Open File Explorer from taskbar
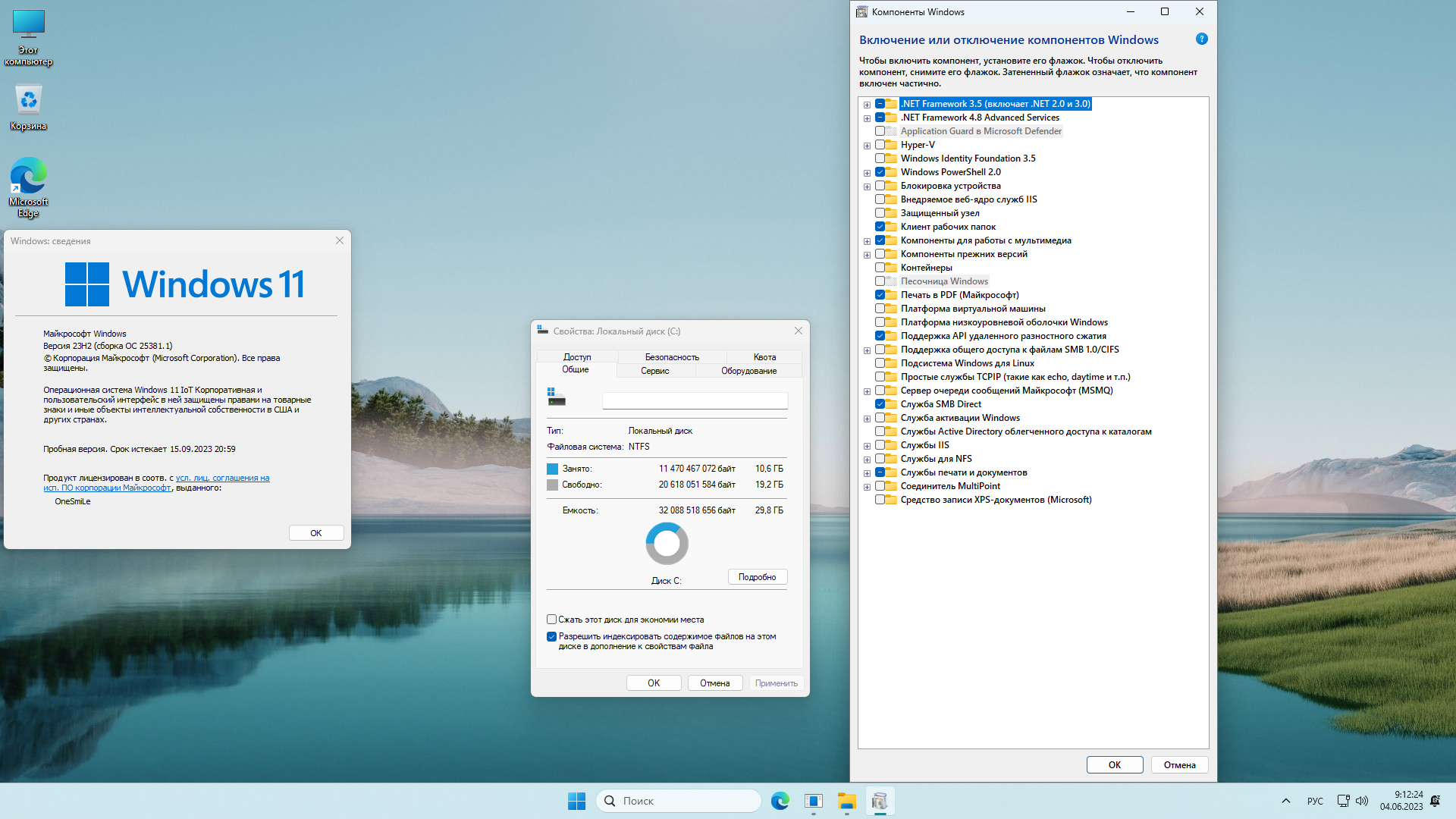This screenshot has width=1456, height=819. [x=846, y=801]
